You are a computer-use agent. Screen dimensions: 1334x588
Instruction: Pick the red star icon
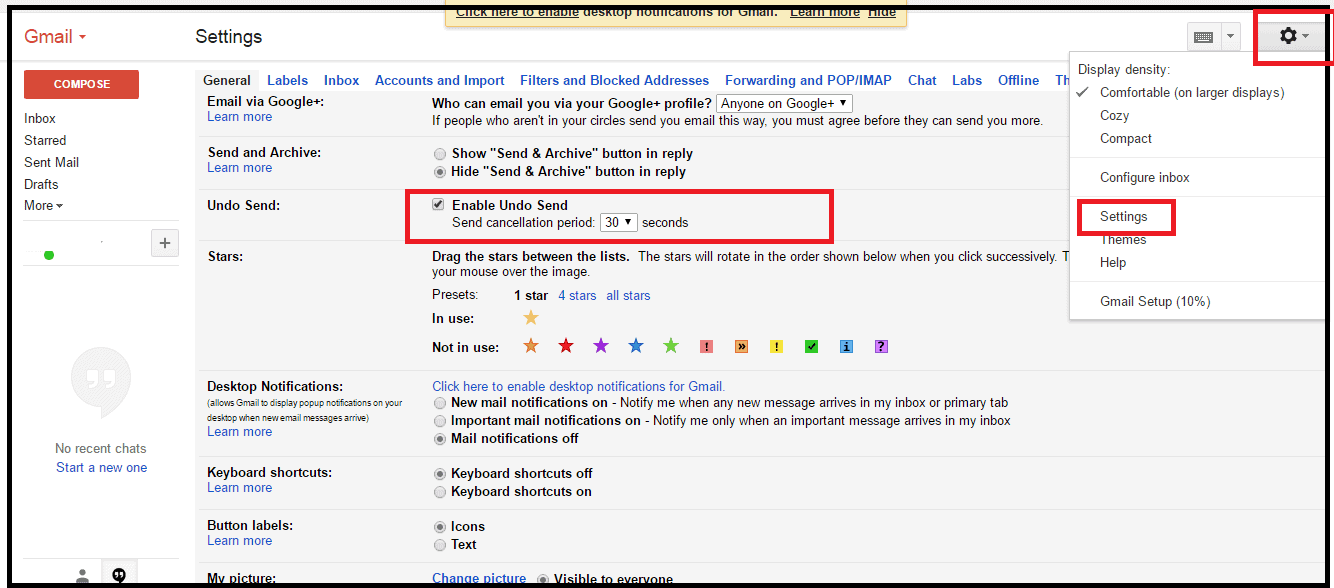click(x=566, y=346)
